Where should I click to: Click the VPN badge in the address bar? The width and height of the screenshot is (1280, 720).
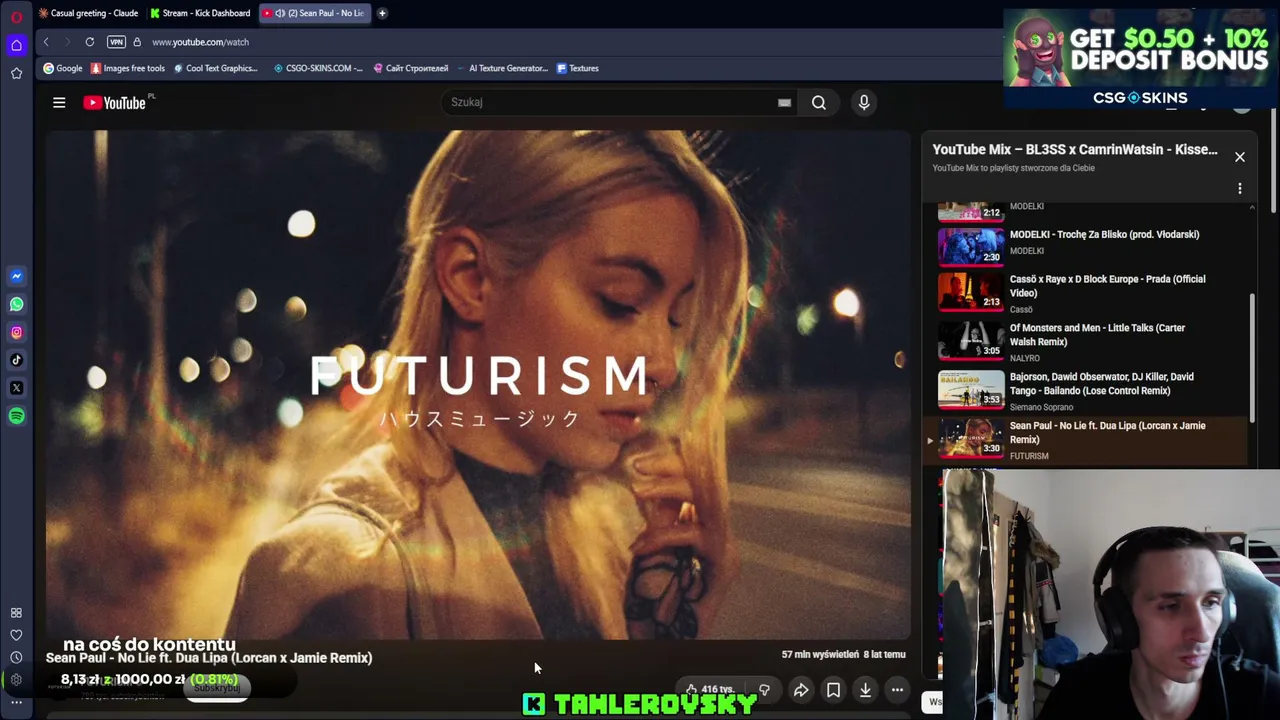tap(116, 42)
